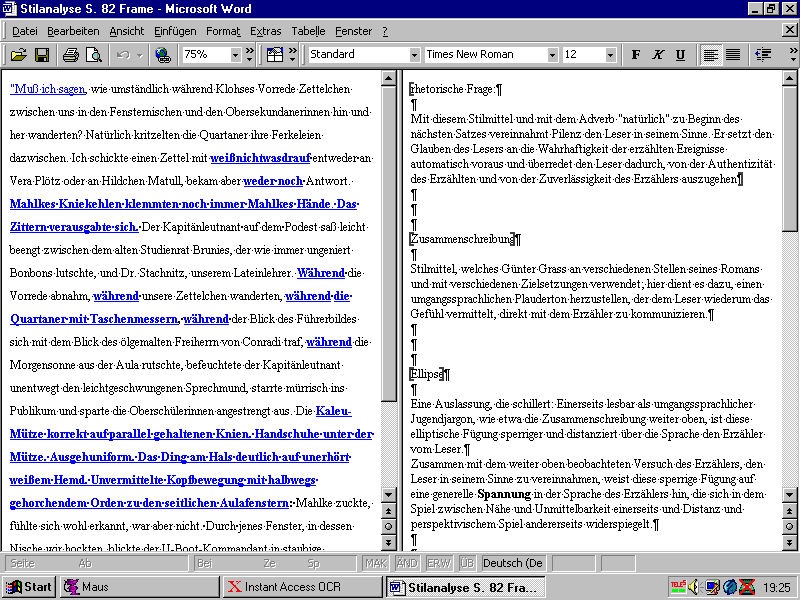Expand the 75% zoom dropdown

[233, 54]
